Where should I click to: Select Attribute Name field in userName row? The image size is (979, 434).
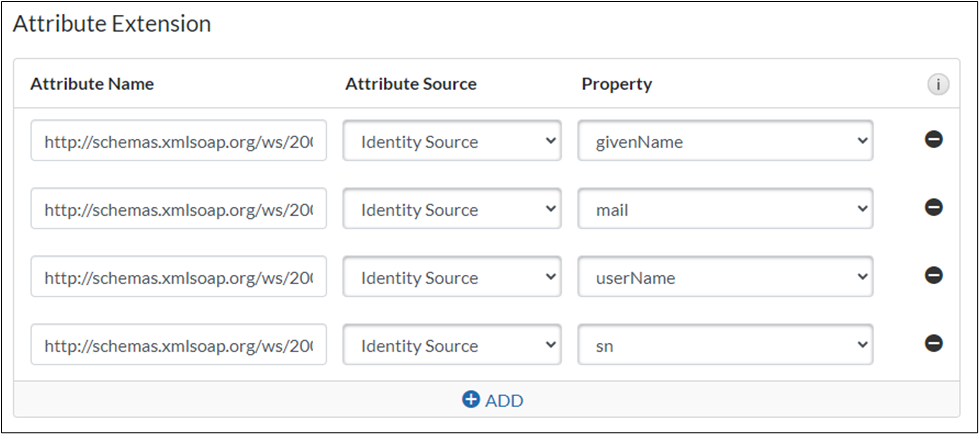tap(178, 278)
